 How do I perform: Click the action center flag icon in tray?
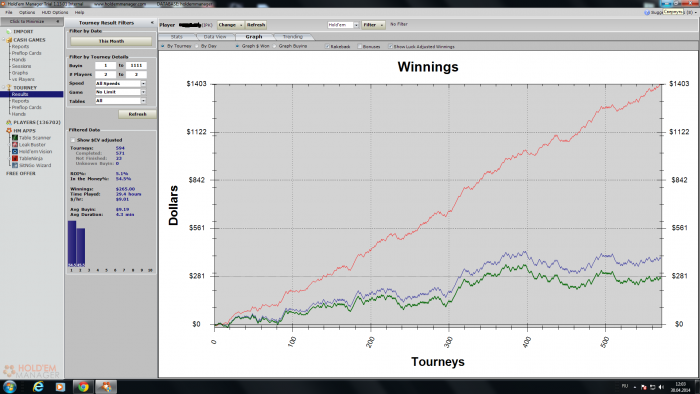pyautogui.click(x=644, y=387)
